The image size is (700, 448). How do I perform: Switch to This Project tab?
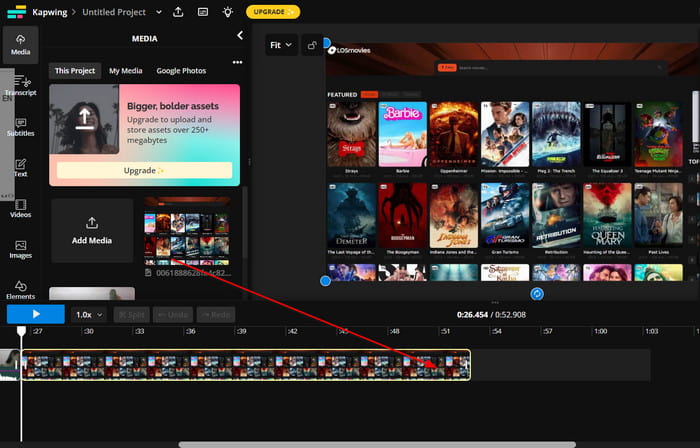75,71
